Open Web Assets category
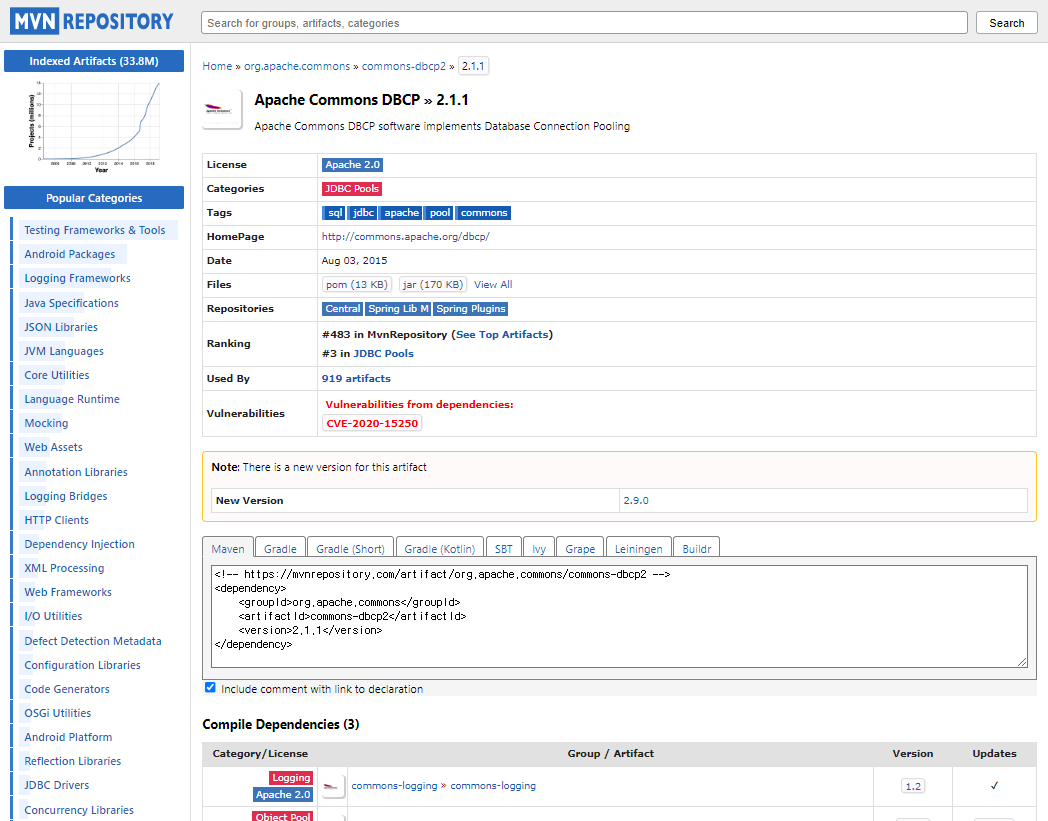This screenshot has height=821, width=1048. tap(53, 447)
